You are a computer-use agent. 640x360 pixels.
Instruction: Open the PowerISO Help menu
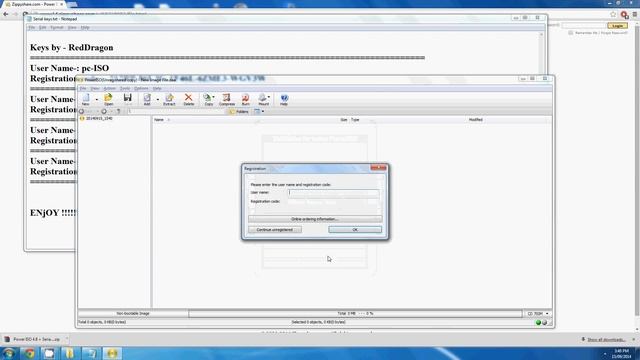click(x=157, y=89)
